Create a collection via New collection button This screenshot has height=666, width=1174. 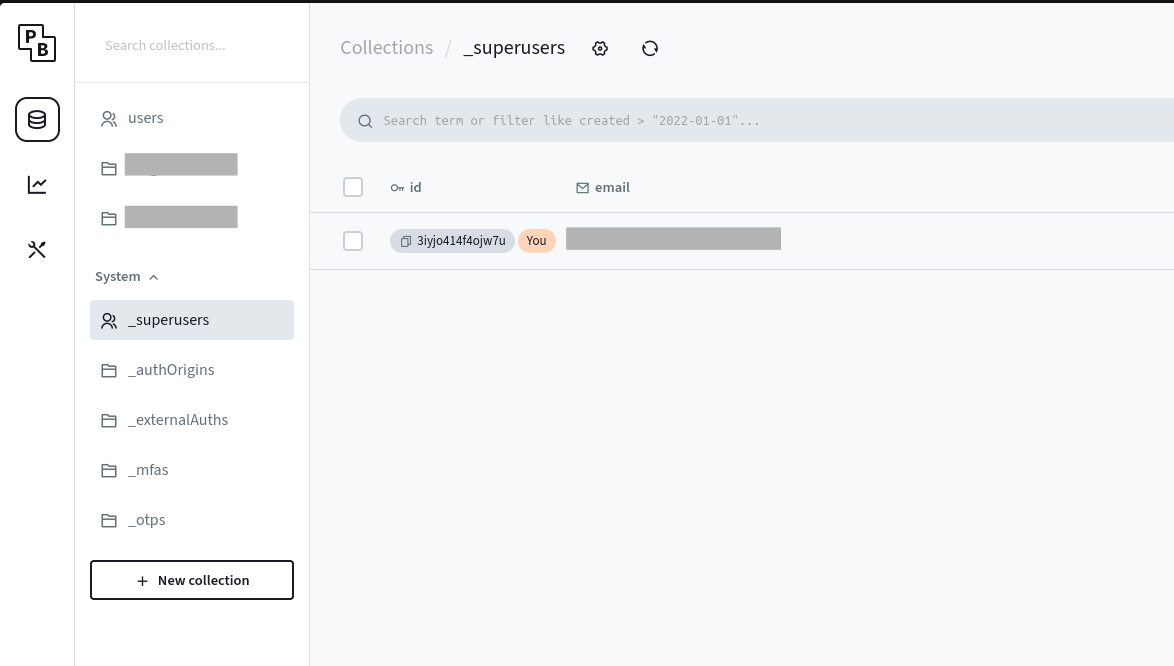[x=191, y=580]
